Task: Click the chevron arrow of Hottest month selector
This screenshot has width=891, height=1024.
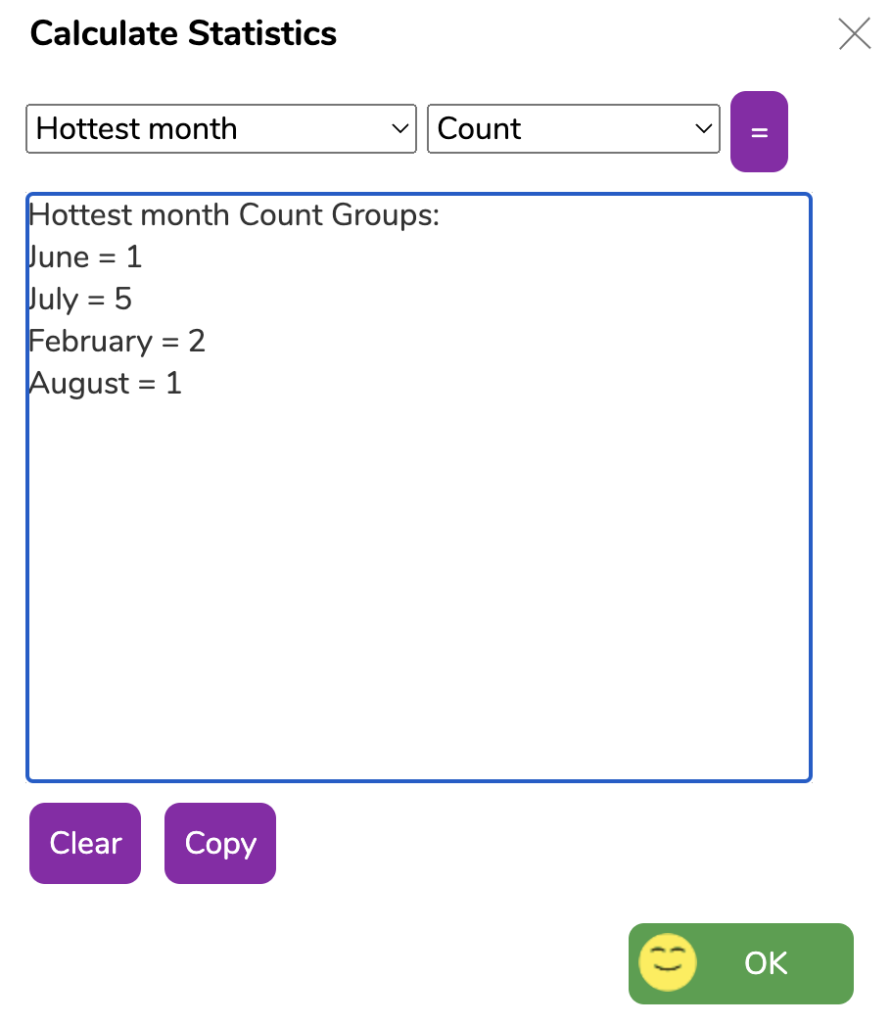Action: tap(400, 129)
